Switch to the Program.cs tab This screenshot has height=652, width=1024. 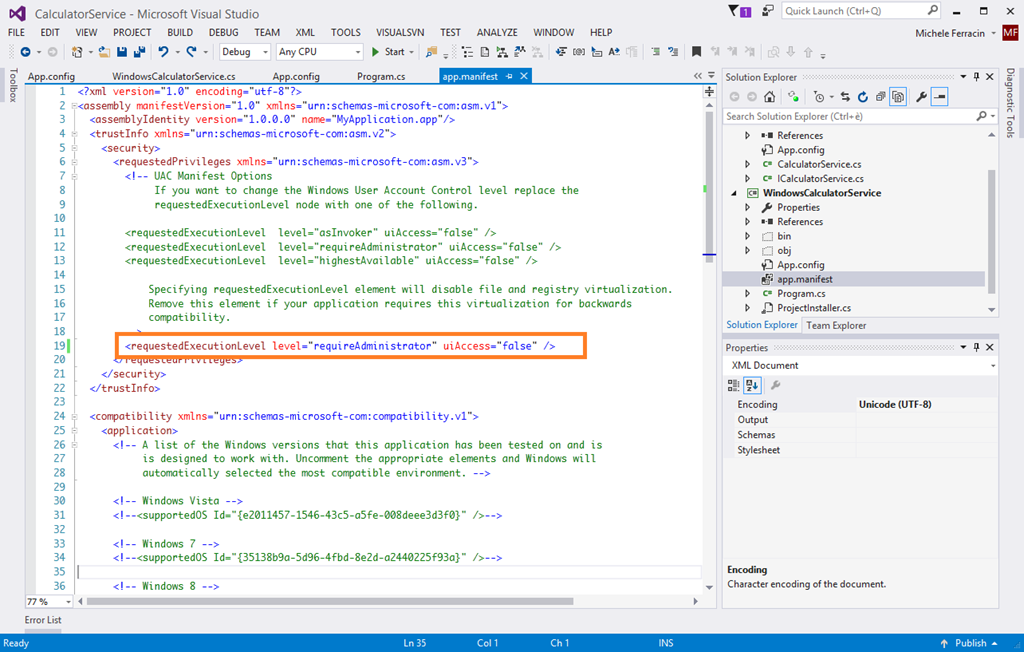coord(381,76)
